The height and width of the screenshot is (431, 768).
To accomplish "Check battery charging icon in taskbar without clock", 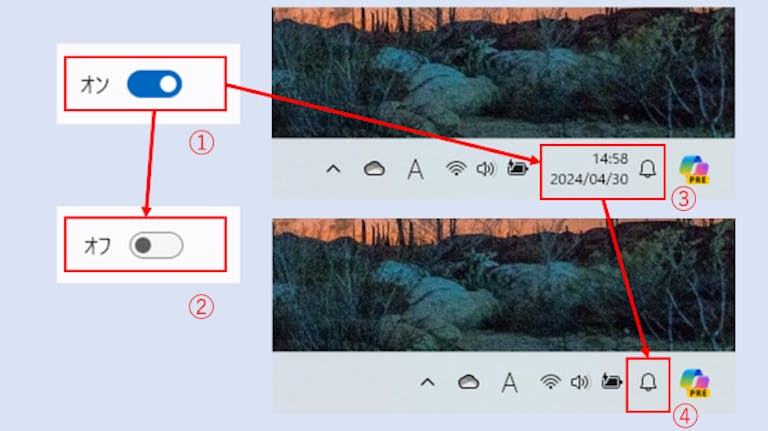I will point(611,381).
